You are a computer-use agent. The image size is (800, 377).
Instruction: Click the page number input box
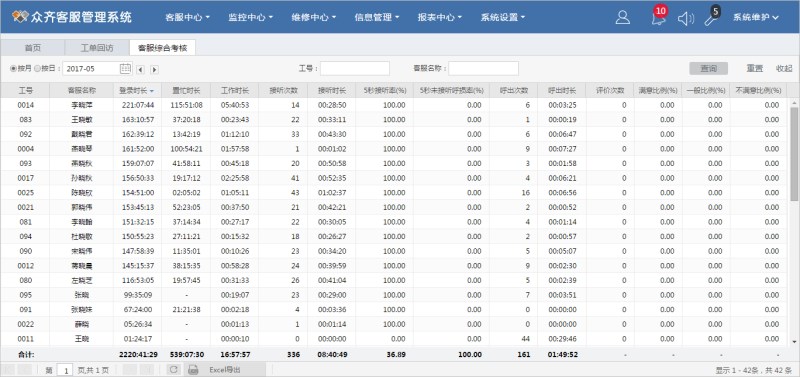click(x=65, y=370)
